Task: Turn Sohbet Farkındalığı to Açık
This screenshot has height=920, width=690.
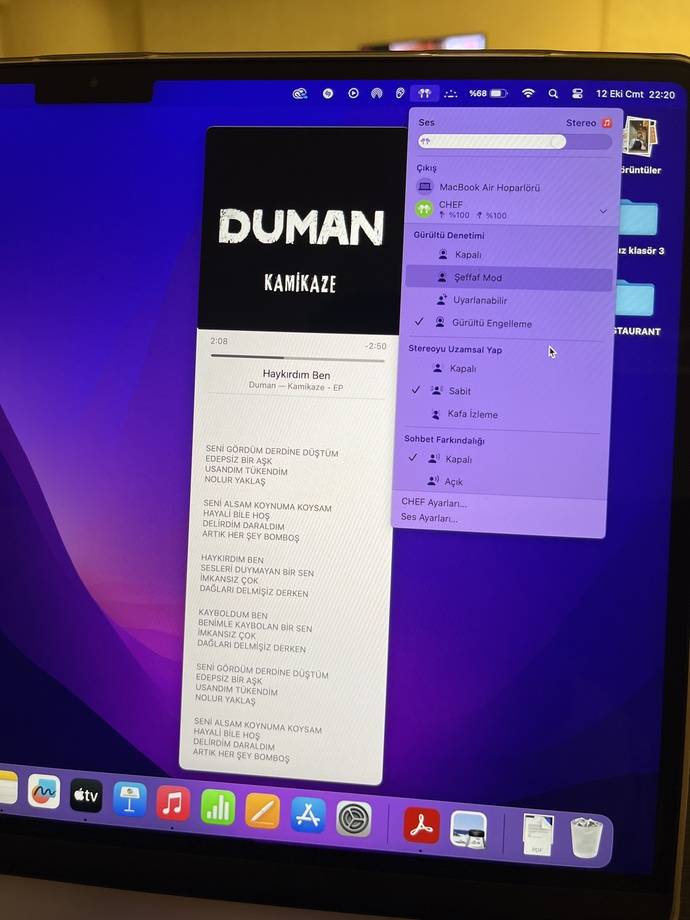Action: pos(499,481)
